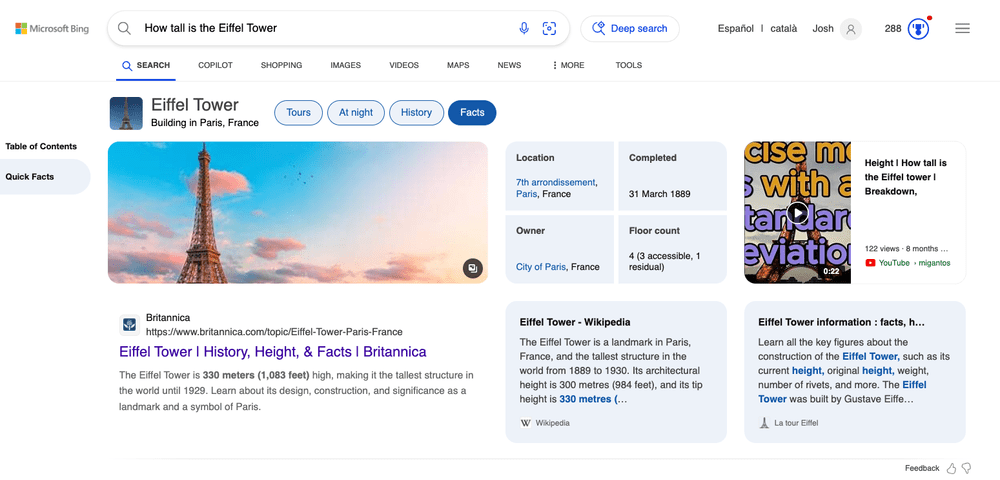The height and width of the screenshot is (480, 1000).
Task: Select the SEARCH tab
Action: pos(146,65)
